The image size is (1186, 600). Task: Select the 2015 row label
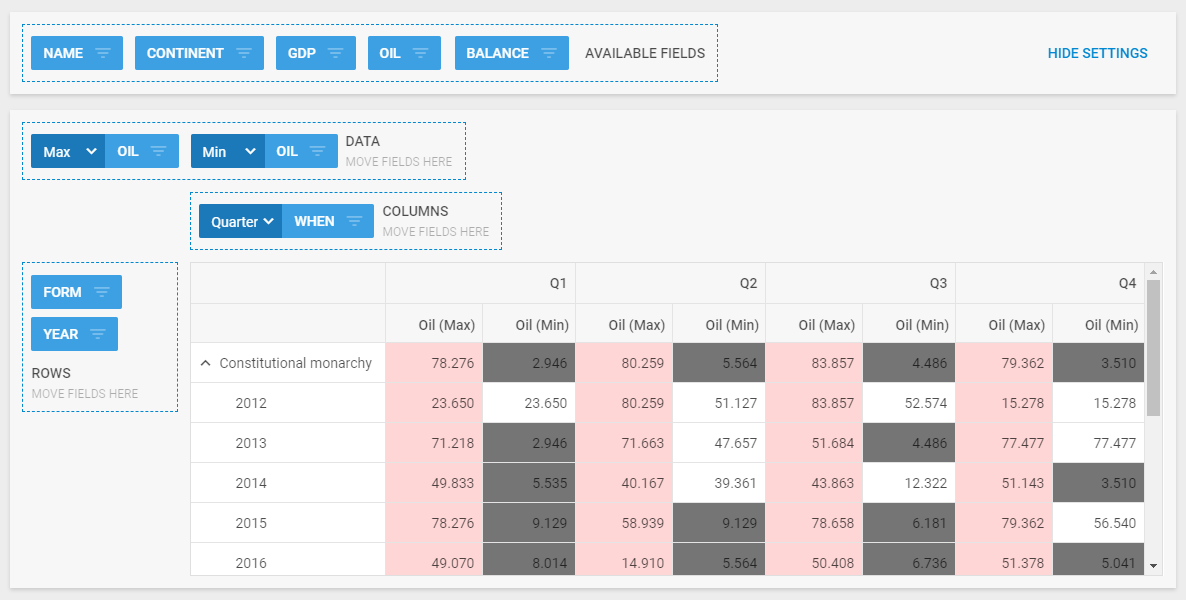288,523
